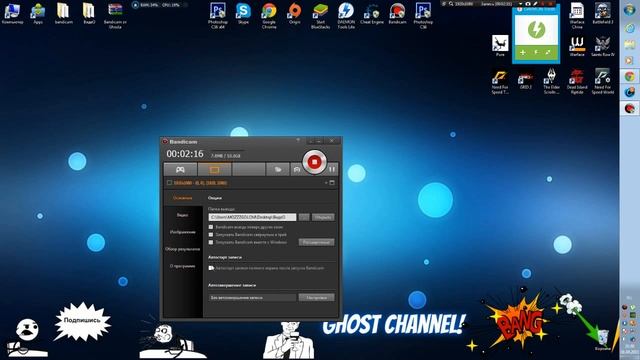This screenshot has height=360, width=640.
Task: Expand target dropdown arrow in Bandicam
Action: click(x=326, y=183)
